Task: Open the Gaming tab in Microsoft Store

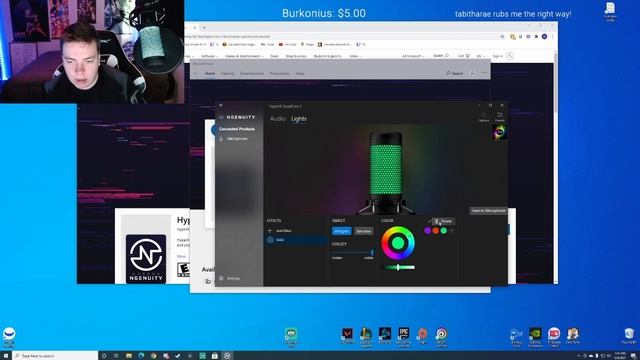Action: point(227,73)
